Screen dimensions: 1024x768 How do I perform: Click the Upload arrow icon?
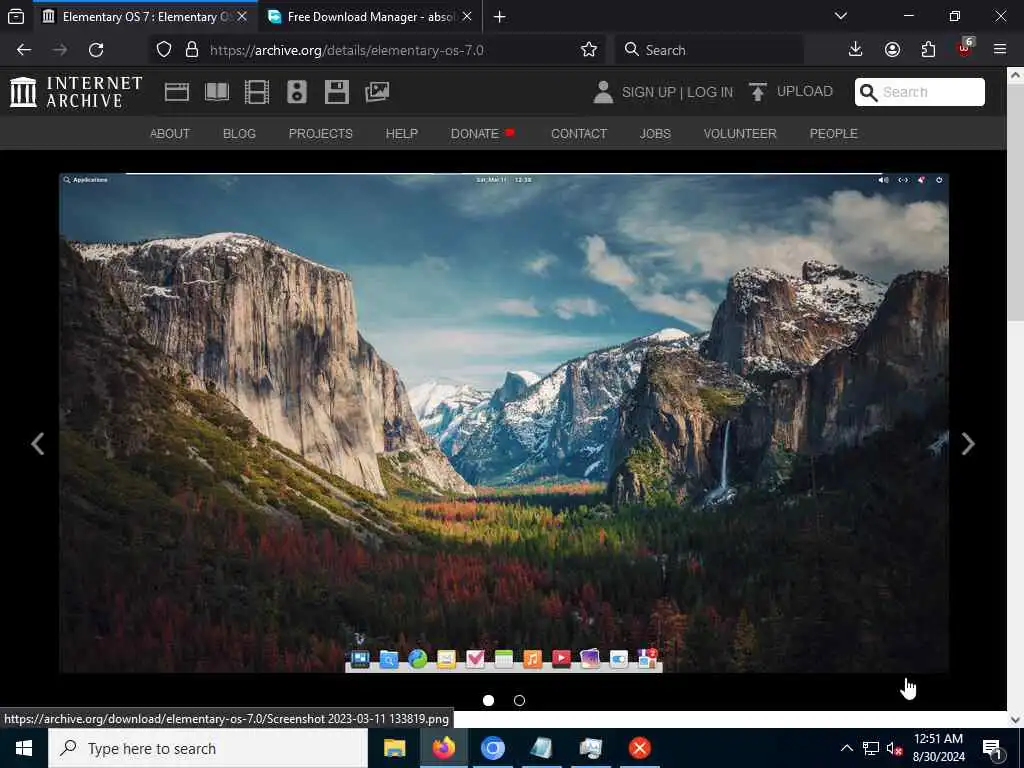point(758,92)
